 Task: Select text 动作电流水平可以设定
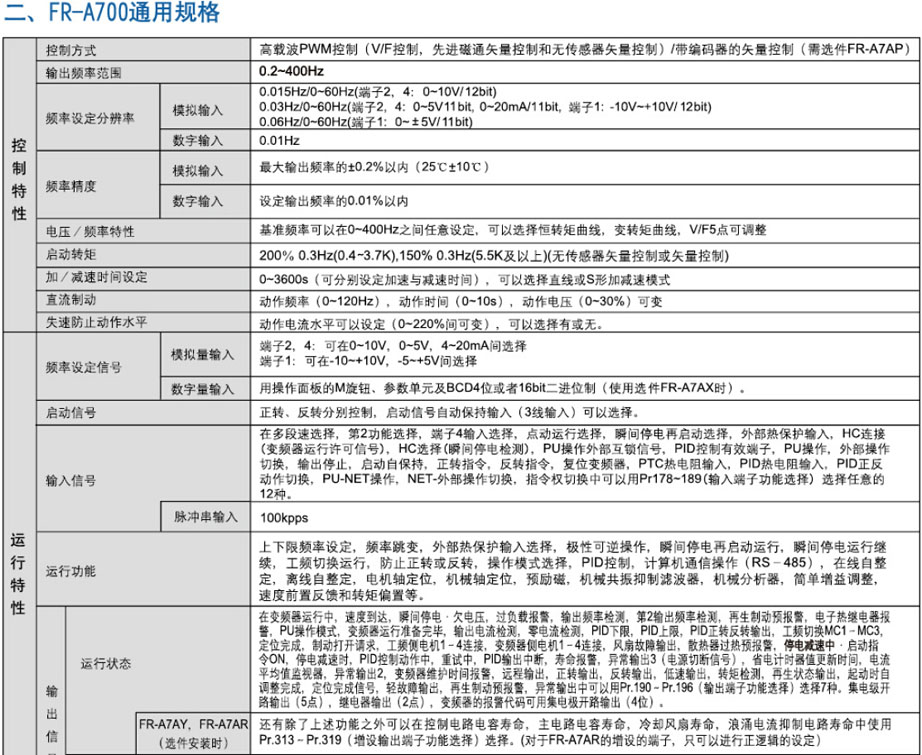tap(323, 324)
